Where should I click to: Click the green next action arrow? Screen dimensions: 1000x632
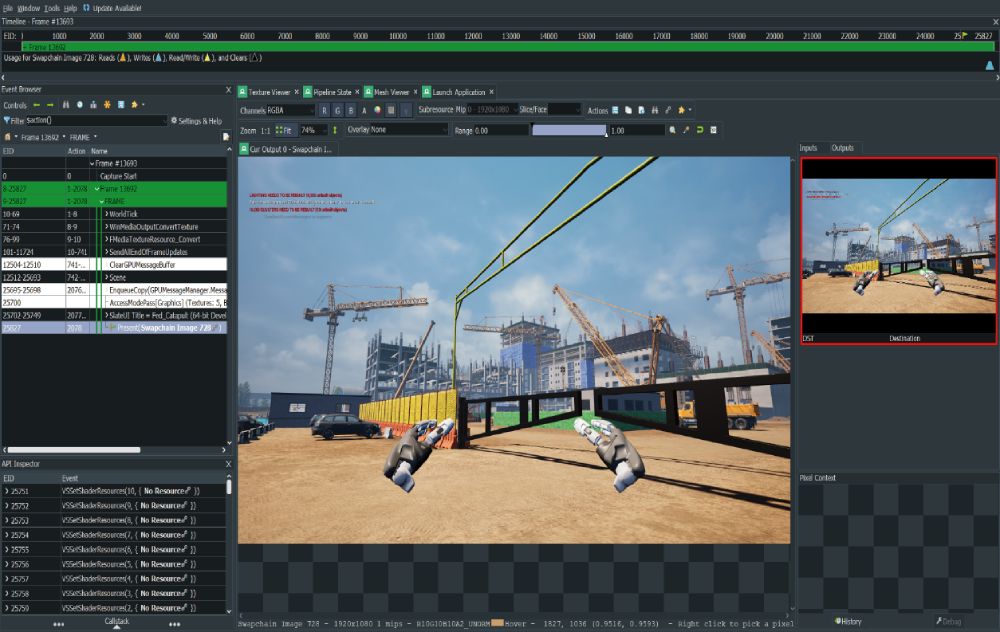coord(51,105)
